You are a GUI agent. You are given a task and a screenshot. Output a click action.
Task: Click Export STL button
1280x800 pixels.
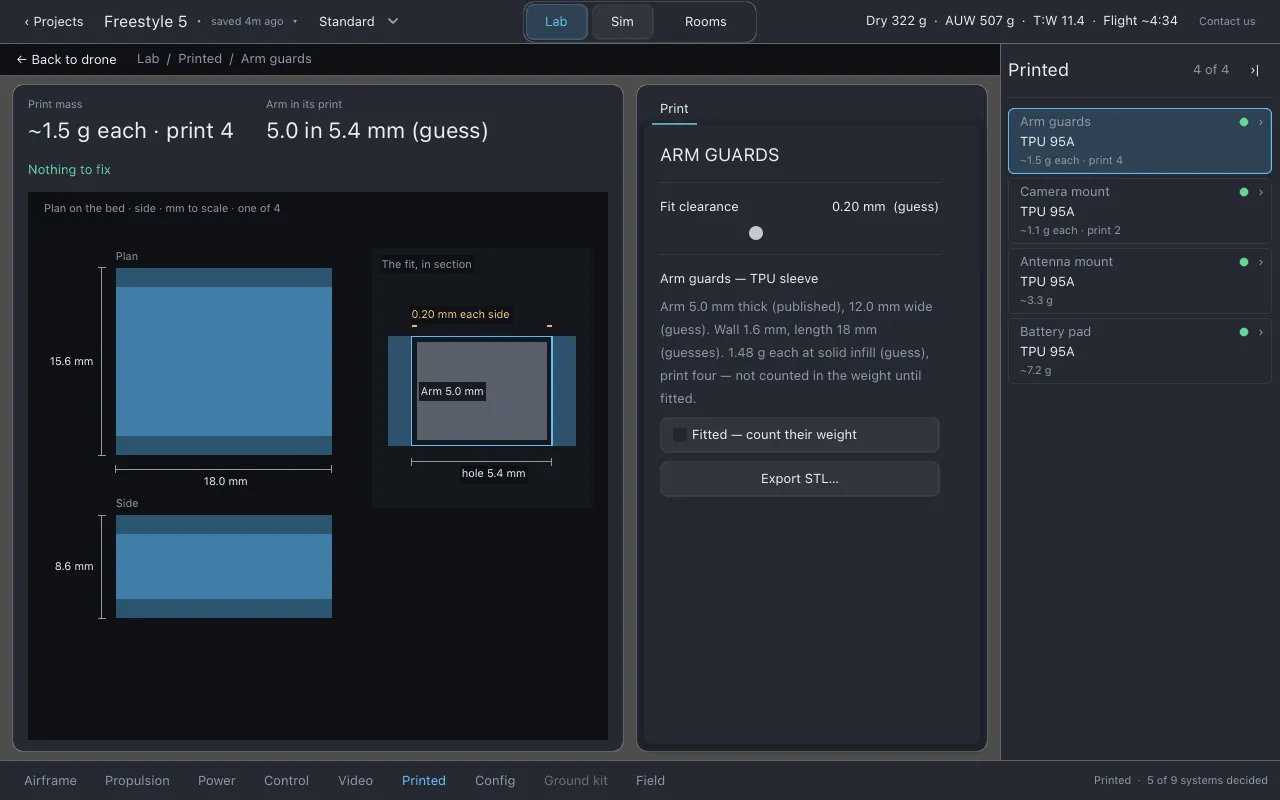pos(799,479)
